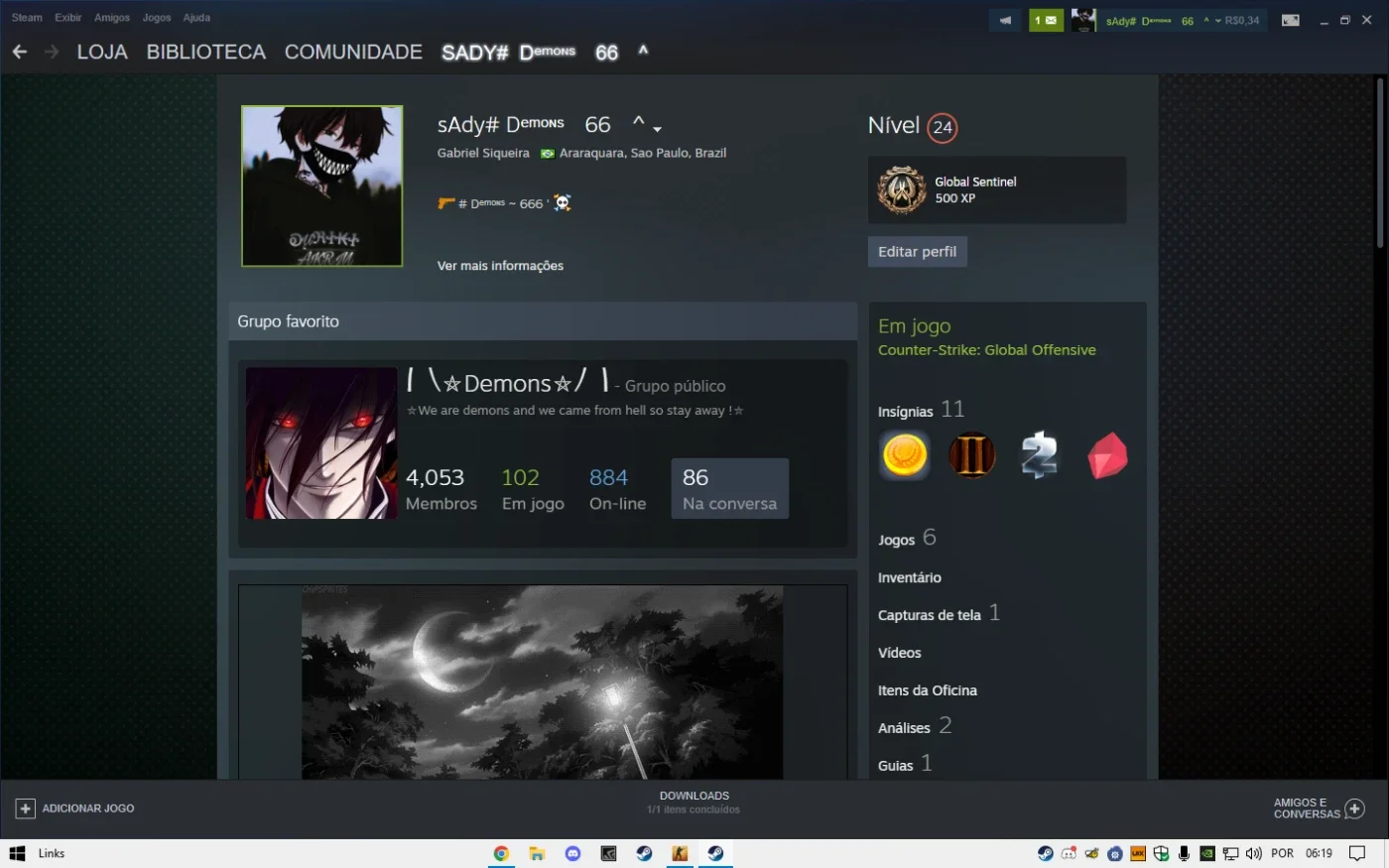The image size is (1389, 868).
Task: Click the 102 Em jogo count
Action: click(x=533, y=490)
